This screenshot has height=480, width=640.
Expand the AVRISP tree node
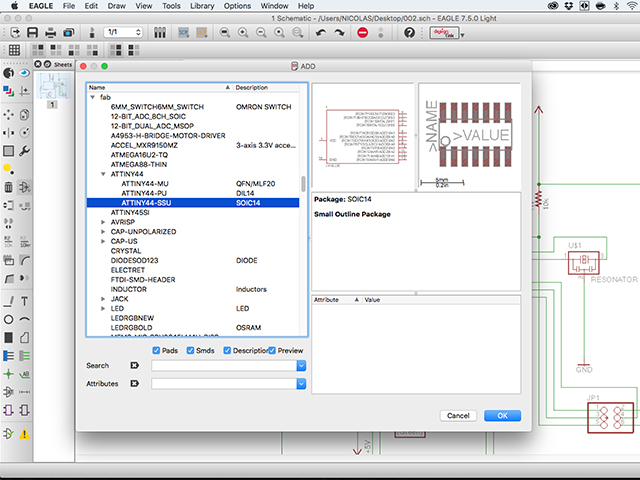coord(103,222)
